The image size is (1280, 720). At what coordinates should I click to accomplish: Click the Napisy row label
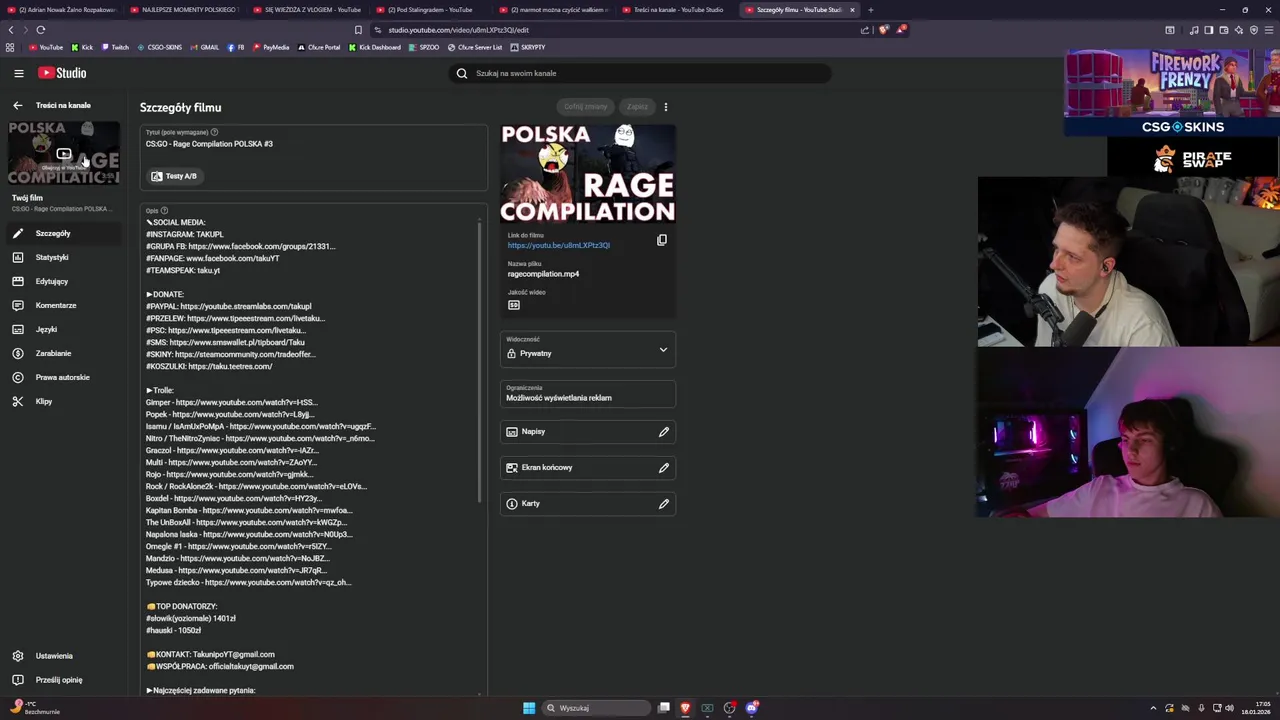[533, 432]
